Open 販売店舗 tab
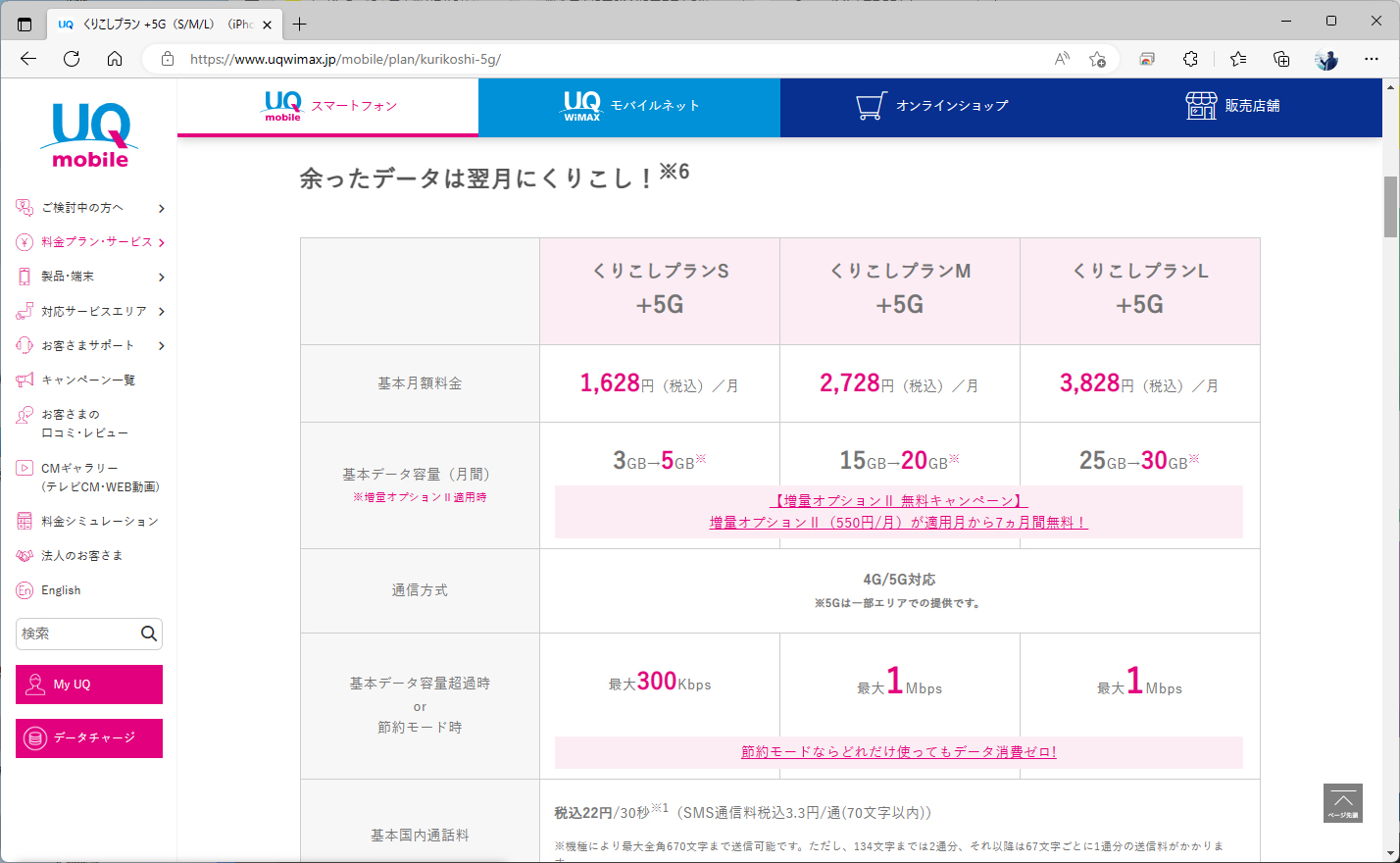Screen dimensions: 1400x863 1232,106
